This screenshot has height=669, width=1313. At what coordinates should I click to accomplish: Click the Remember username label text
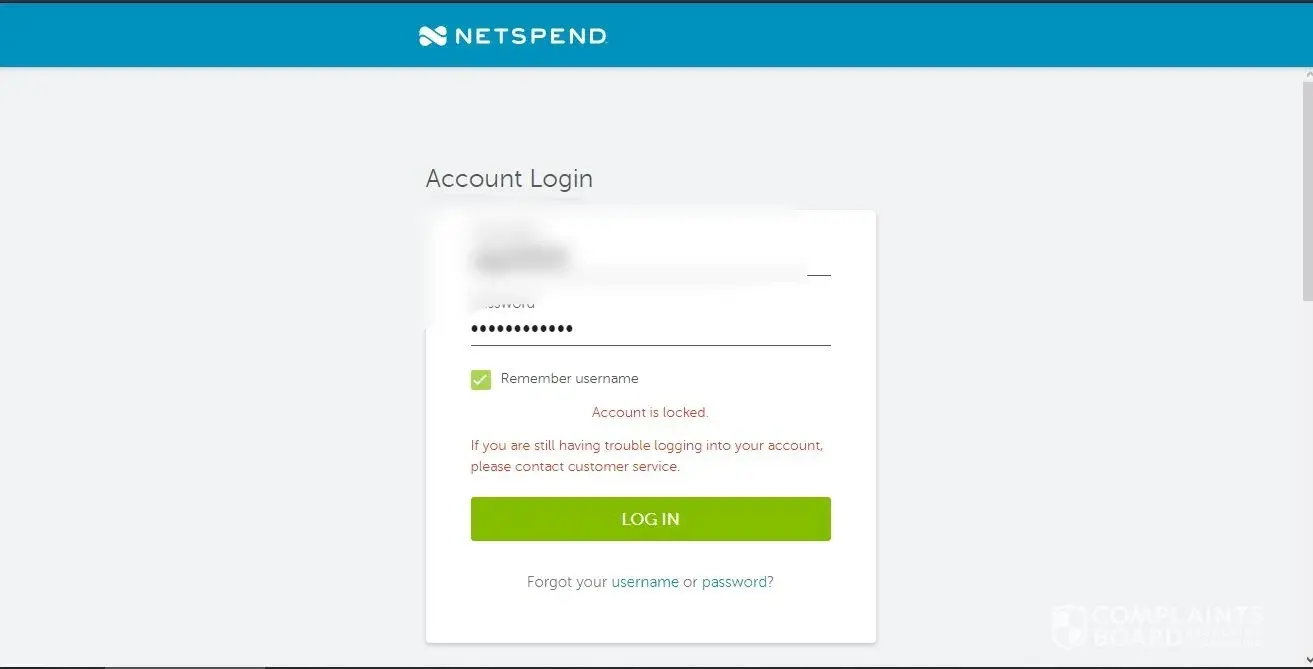click(x=569, y=379)
